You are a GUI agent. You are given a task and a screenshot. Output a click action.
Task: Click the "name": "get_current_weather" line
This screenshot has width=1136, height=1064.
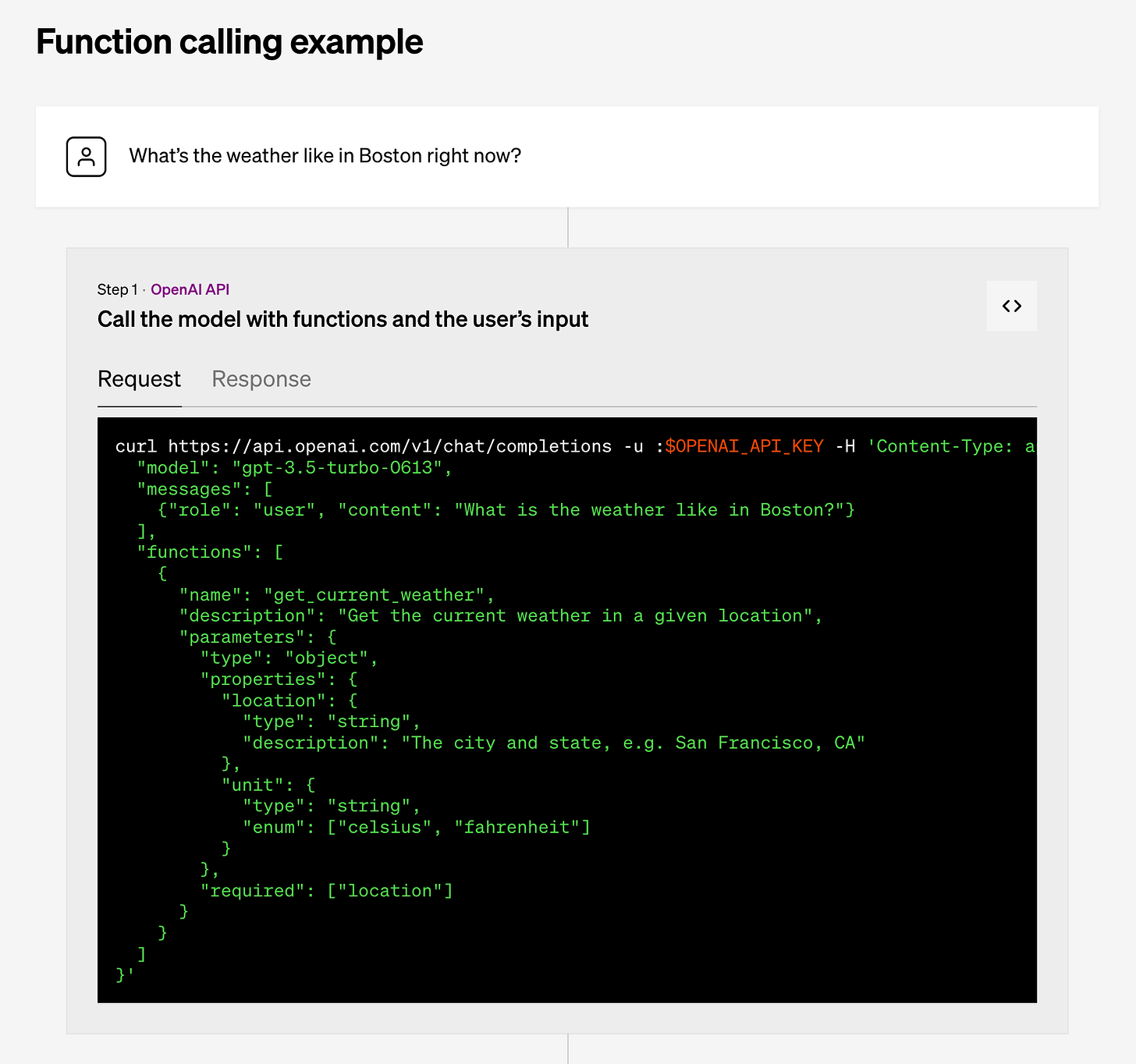tap(337, 595)
